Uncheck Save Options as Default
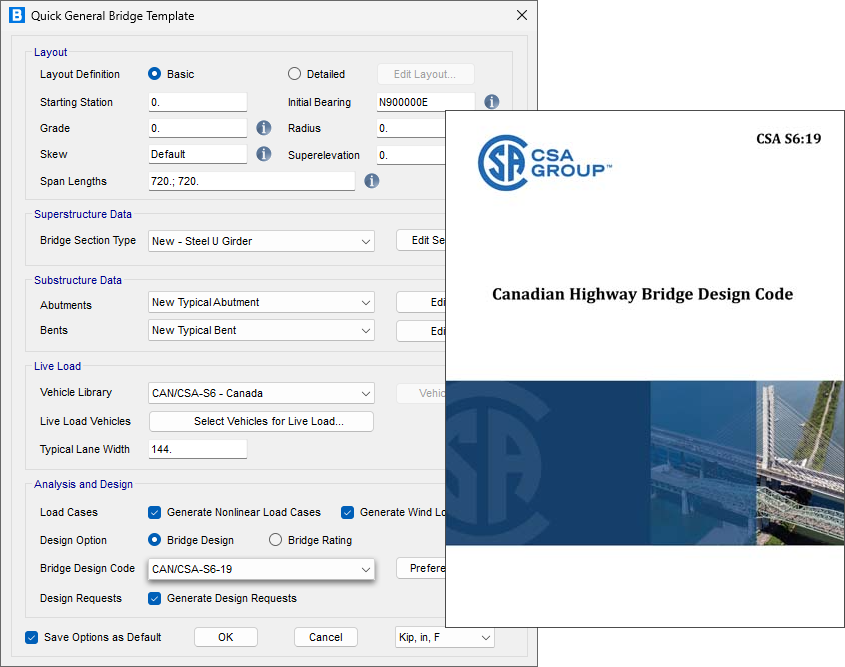This screenshot has height=667, width=845. click(31, 637)
